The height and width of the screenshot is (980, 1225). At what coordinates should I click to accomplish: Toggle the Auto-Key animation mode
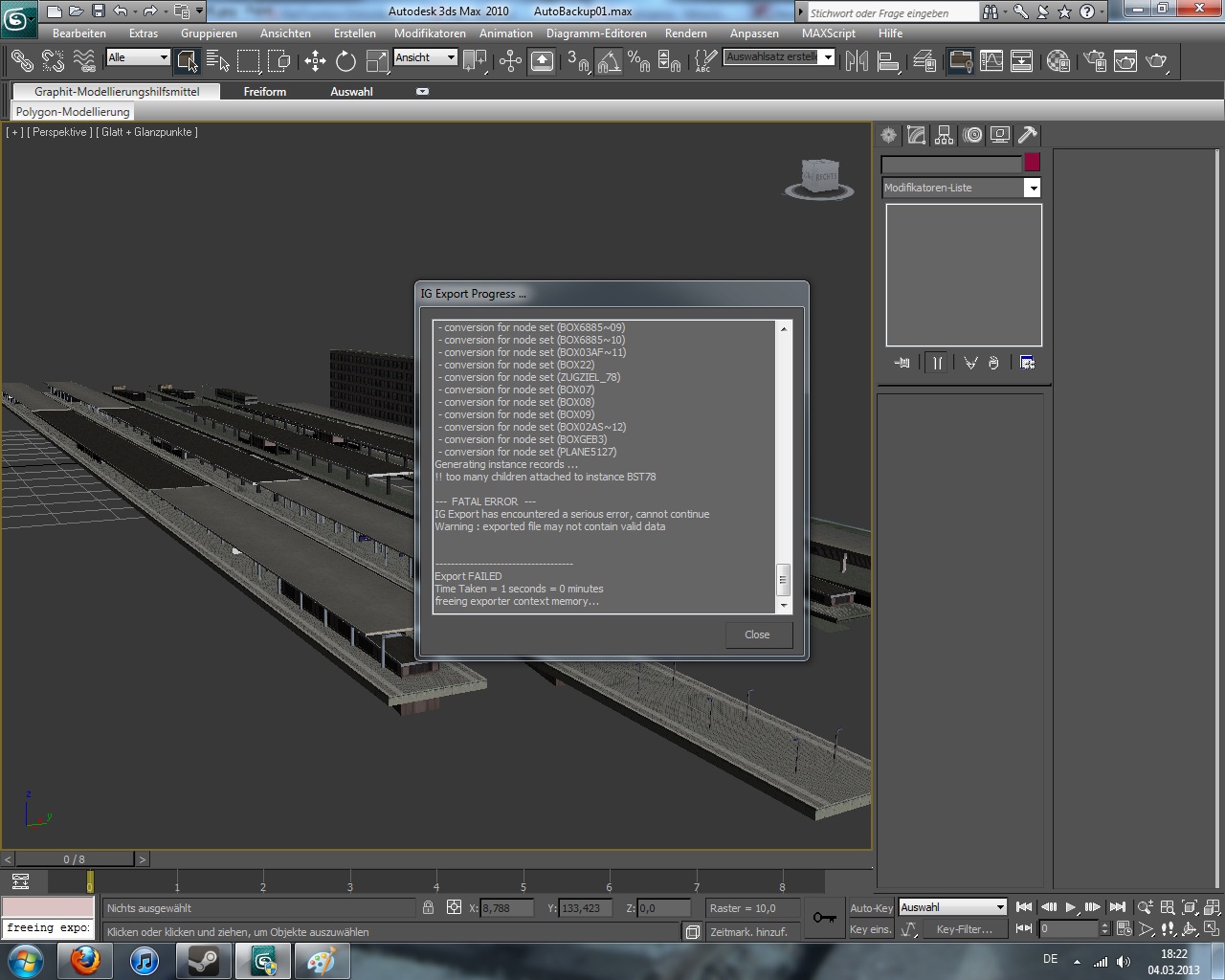click(871, 908)
